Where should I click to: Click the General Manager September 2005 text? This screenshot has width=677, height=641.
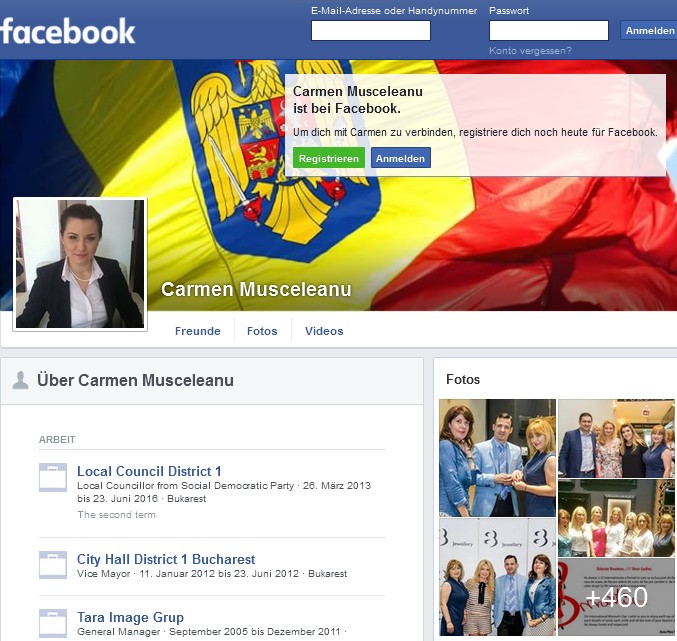[x=212, y=632]
